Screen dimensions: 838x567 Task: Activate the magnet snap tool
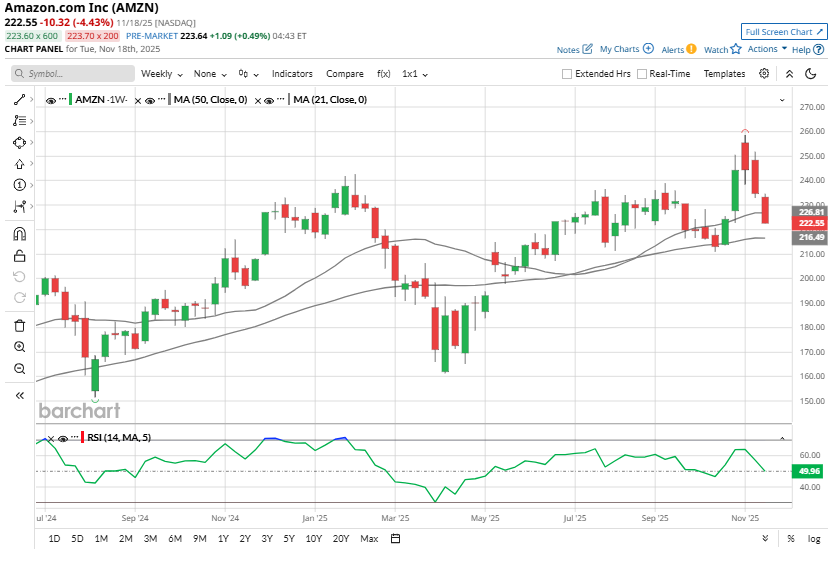point(19,234)
